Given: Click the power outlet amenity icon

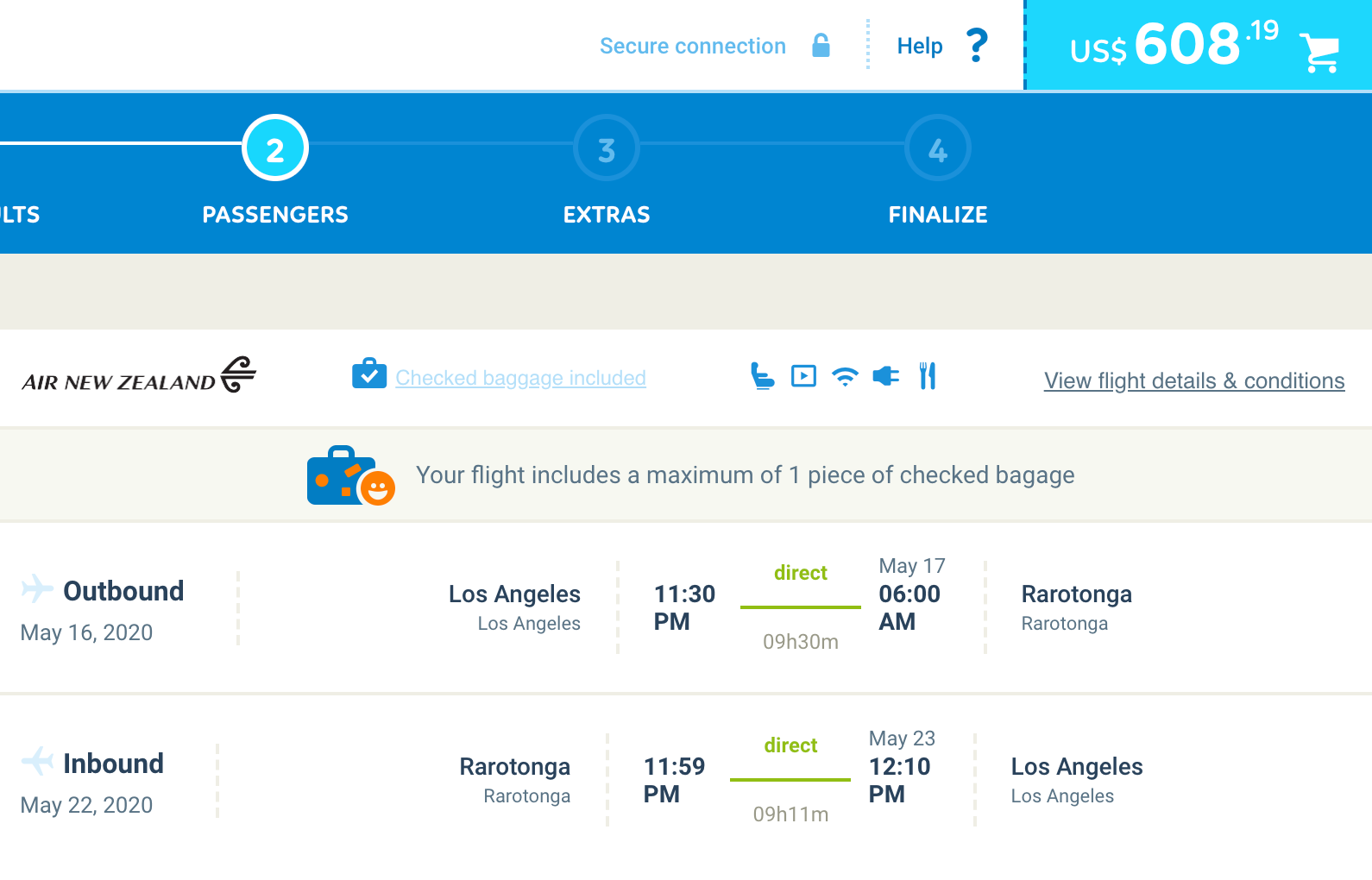Looking at the screenshot, I should coord(886,376).
